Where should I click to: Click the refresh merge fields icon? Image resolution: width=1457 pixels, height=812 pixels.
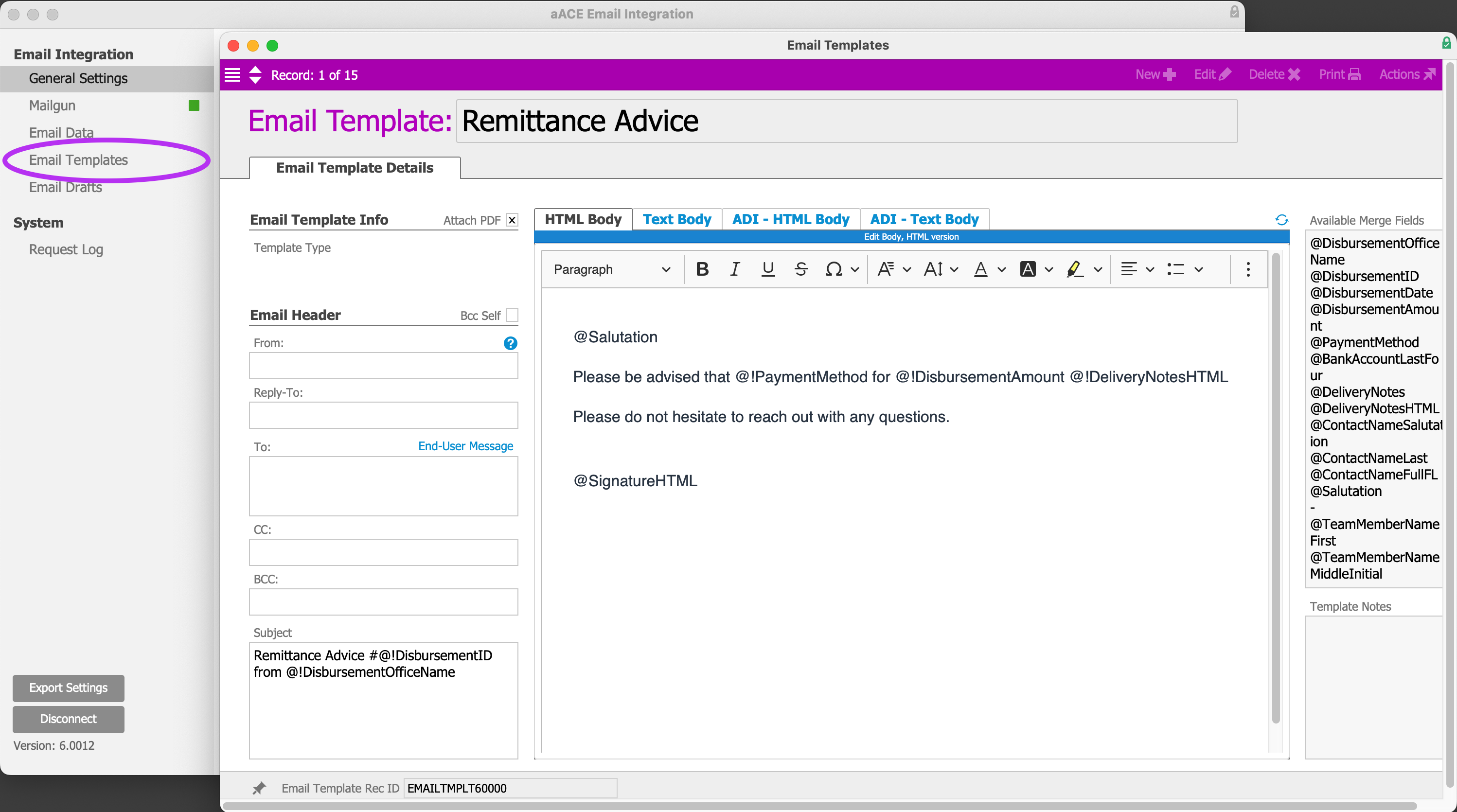[1281, 220]
